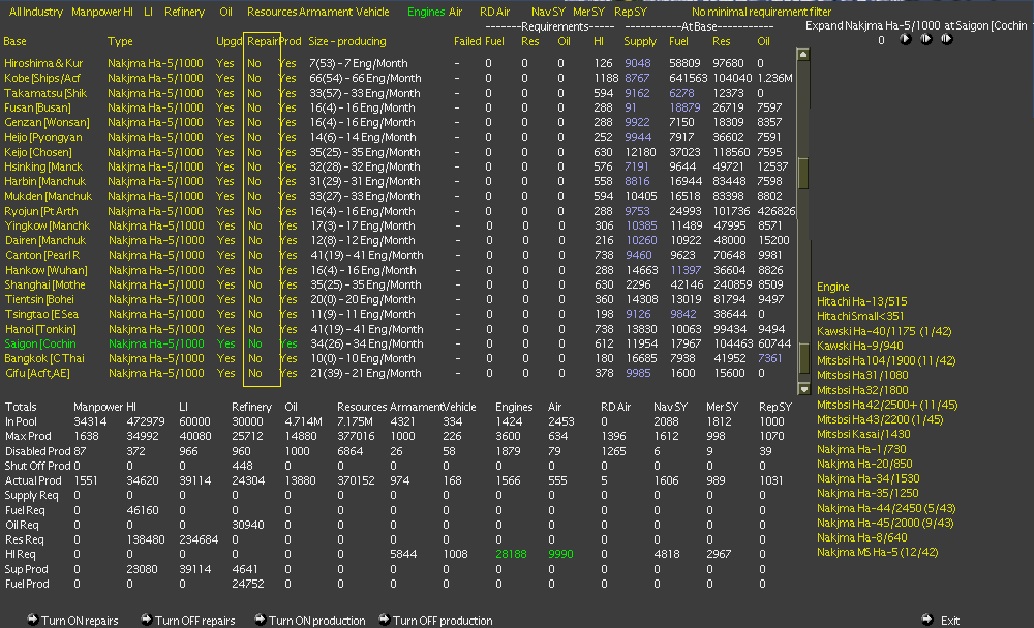Click the single-arrow expand factory button

(905, 40)
